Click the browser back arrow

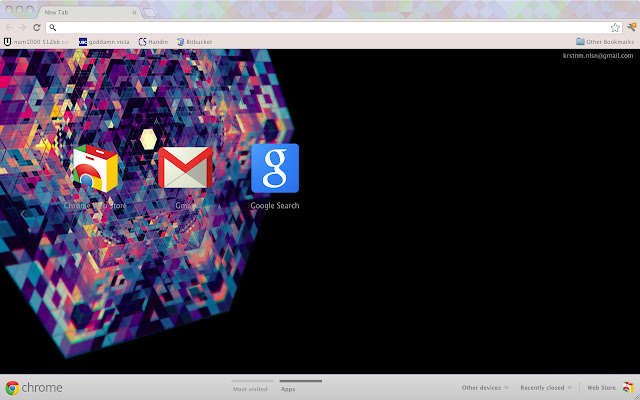click(9, 27)
